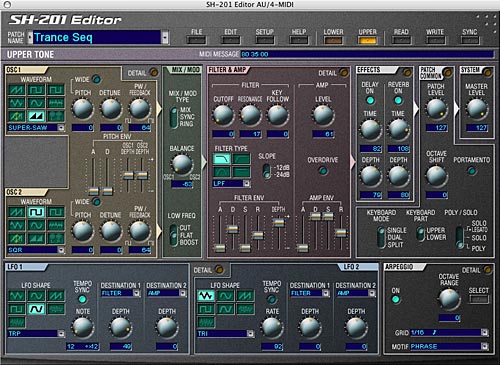The image size is (500, 365).
Task: Toggle OSC2 Wide LED
Action: 96,202
